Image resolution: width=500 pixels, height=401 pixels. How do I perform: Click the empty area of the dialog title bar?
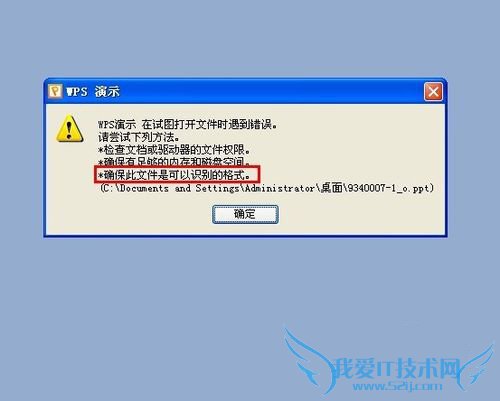(270, 91)
